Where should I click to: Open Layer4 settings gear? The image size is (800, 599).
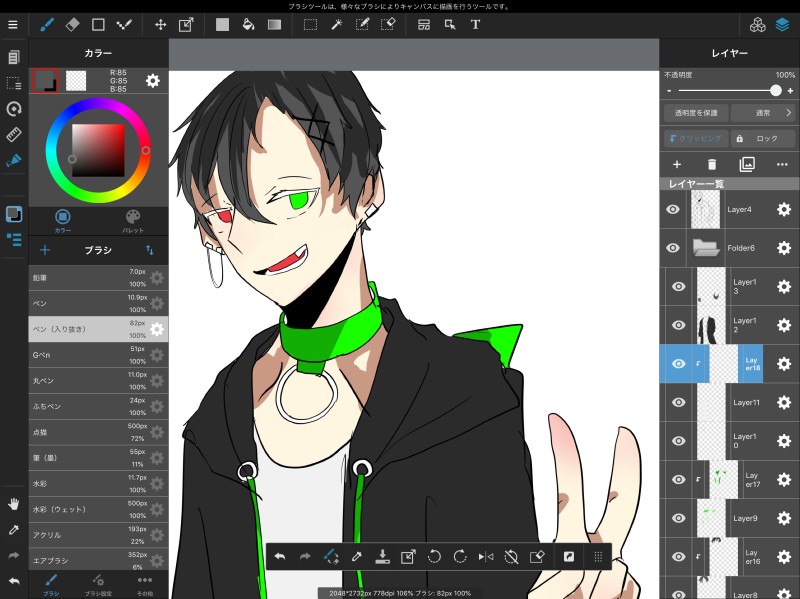784,209
